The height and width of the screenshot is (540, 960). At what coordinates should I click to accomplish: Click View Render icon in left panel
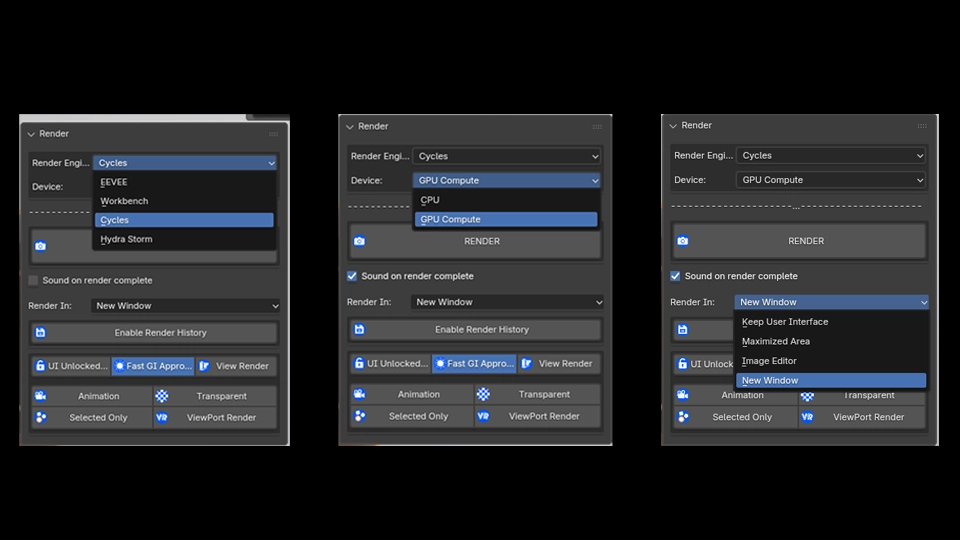coord(204,366)
